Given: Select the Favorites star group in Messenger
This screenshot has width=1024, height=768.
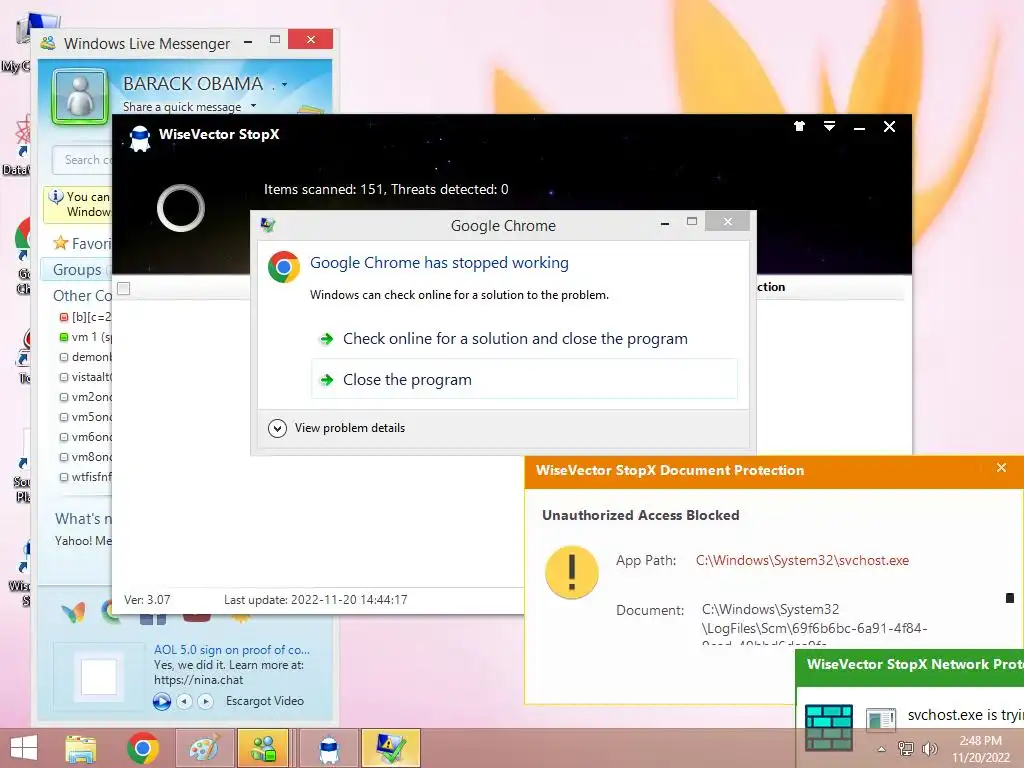Looking at the screenshot, I should (x=83, y=244).
